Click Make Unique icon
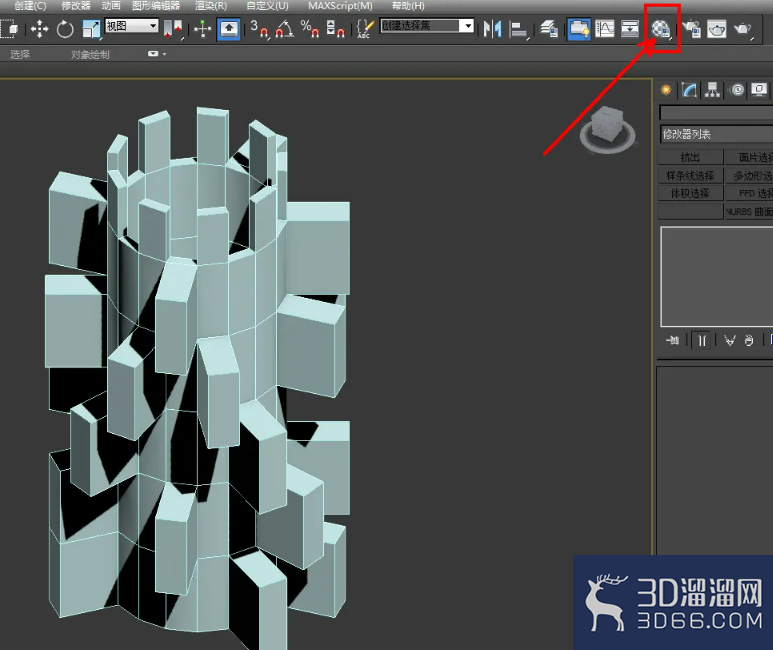The image size is (773, 650). [x=730, y=340]
